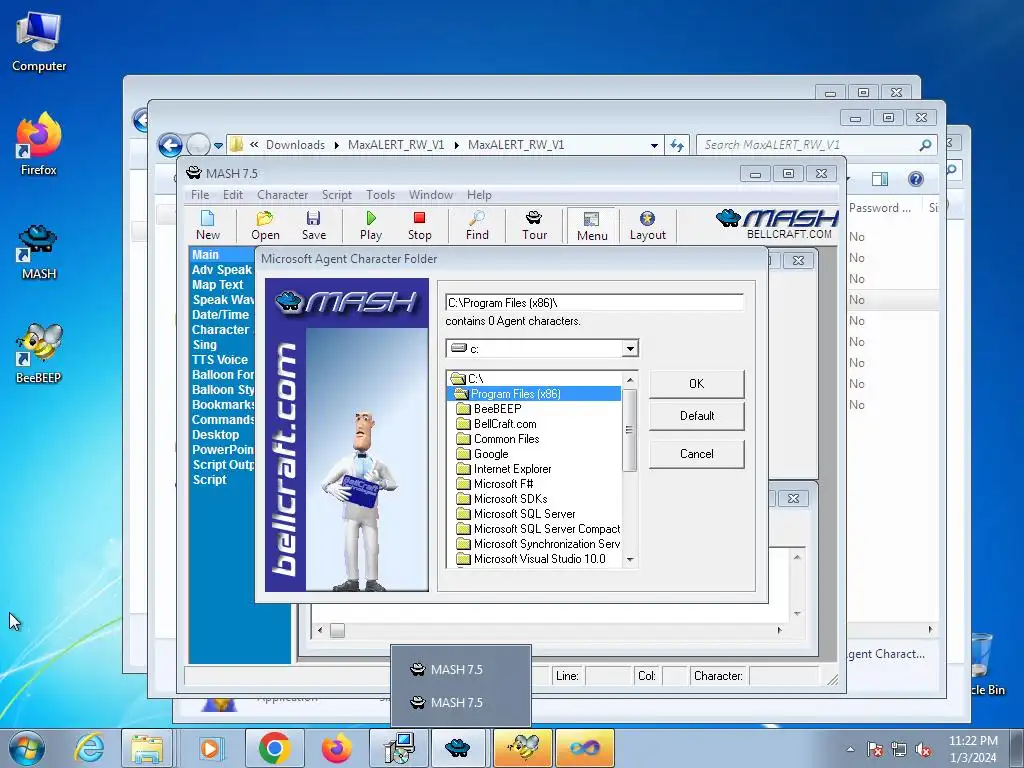Open the drive c: dropdown

tap(630, 349)
